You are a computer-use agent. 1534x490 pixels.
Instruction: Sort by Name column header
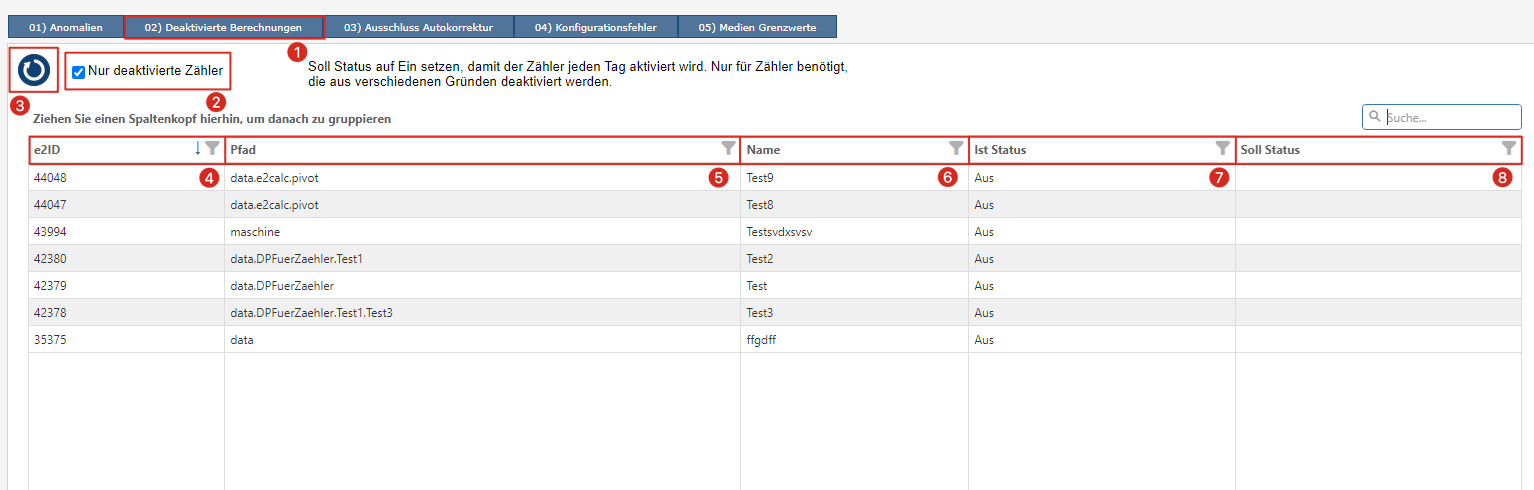pyautogui.click(x=763, y=150)
